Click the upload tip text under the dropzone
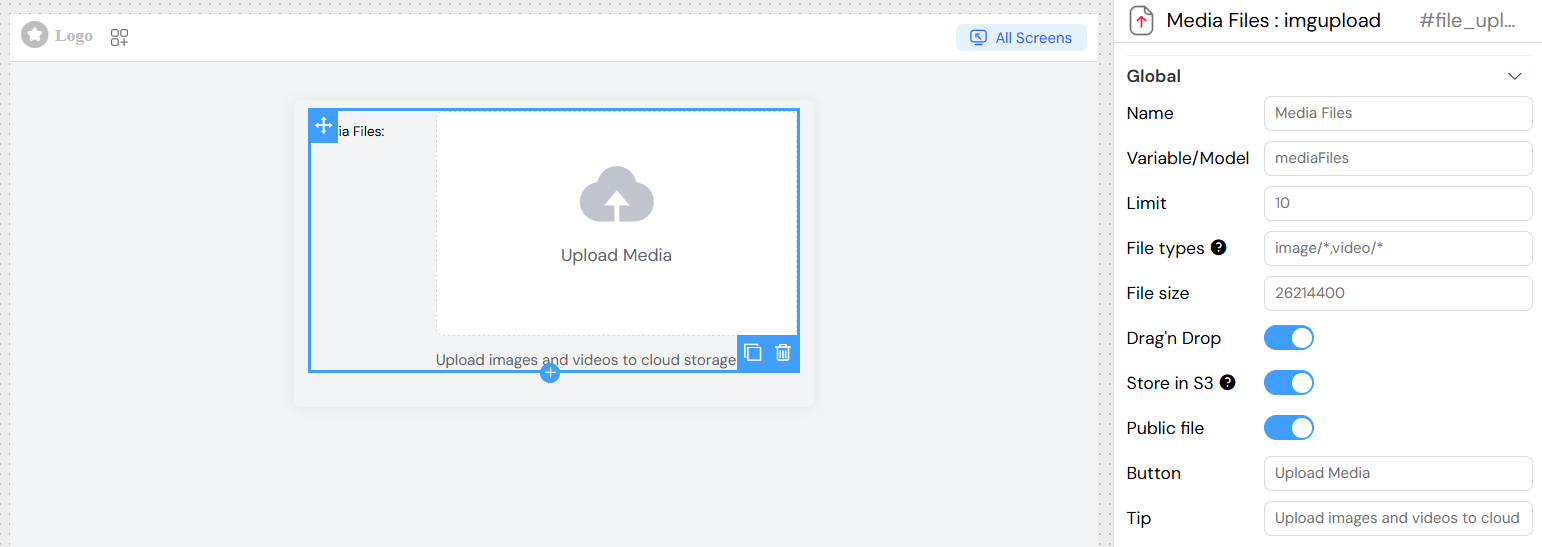The image size is (1542, 547). click(x=586, y=360)
